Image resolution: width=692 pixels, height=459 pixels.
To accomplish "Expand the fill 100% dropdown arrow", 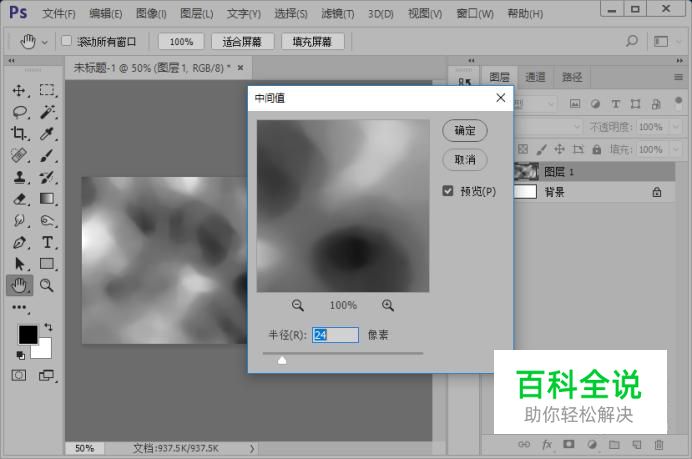I will 676,150.
